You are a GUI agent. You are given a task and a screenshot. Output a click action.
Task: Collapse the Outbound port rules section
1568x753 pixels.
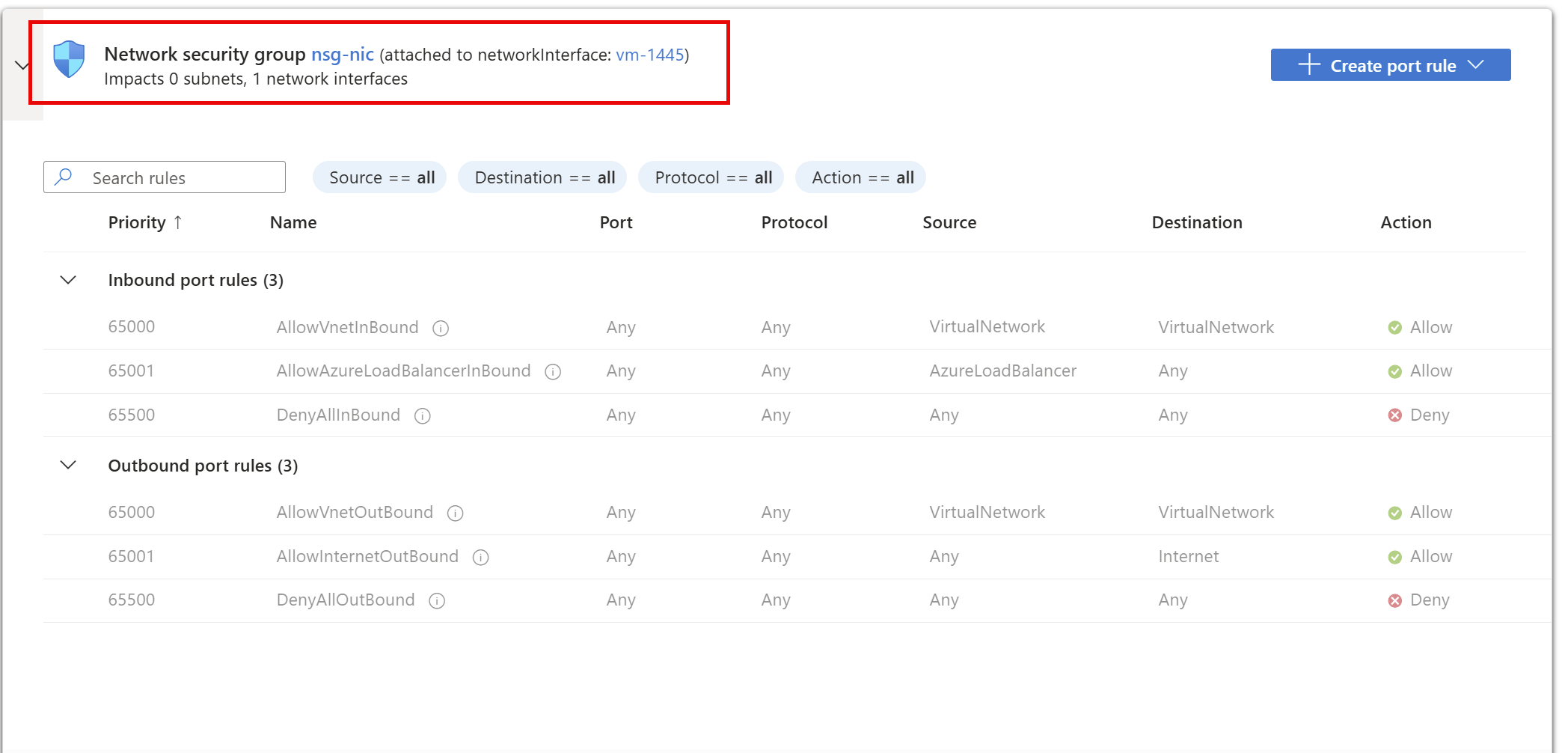click(67, 465)
